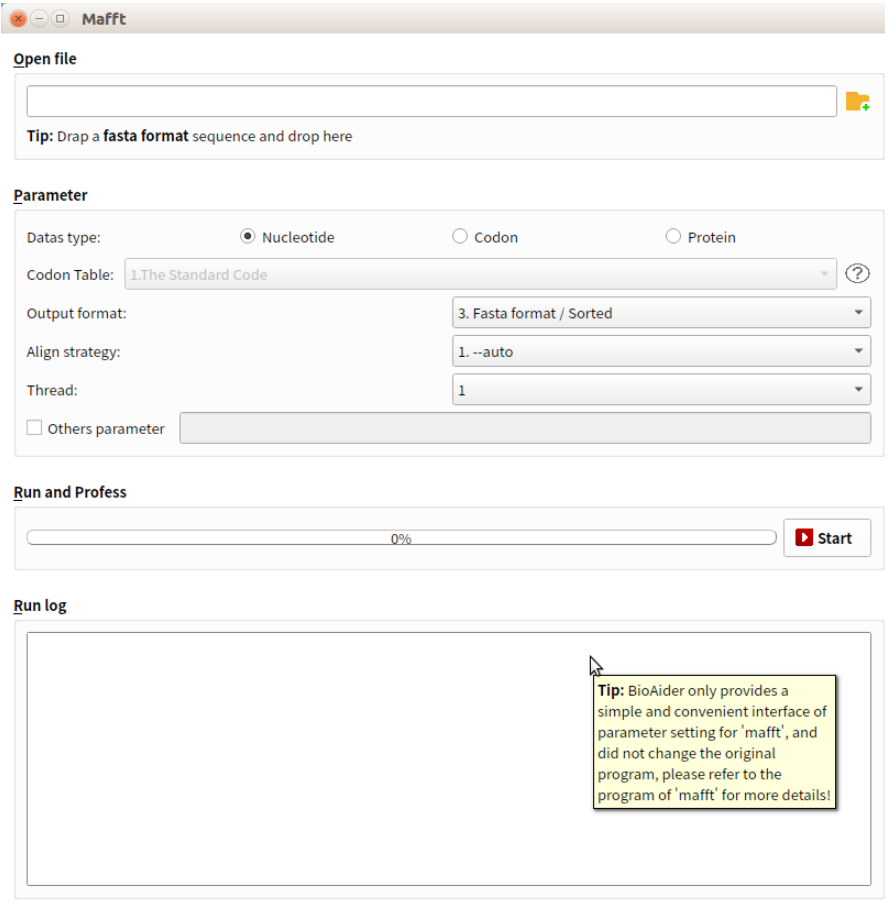The width and height of the screenshot is (885, 903).
Task: Open the Thread count dropdown
Action: (661, 390)
